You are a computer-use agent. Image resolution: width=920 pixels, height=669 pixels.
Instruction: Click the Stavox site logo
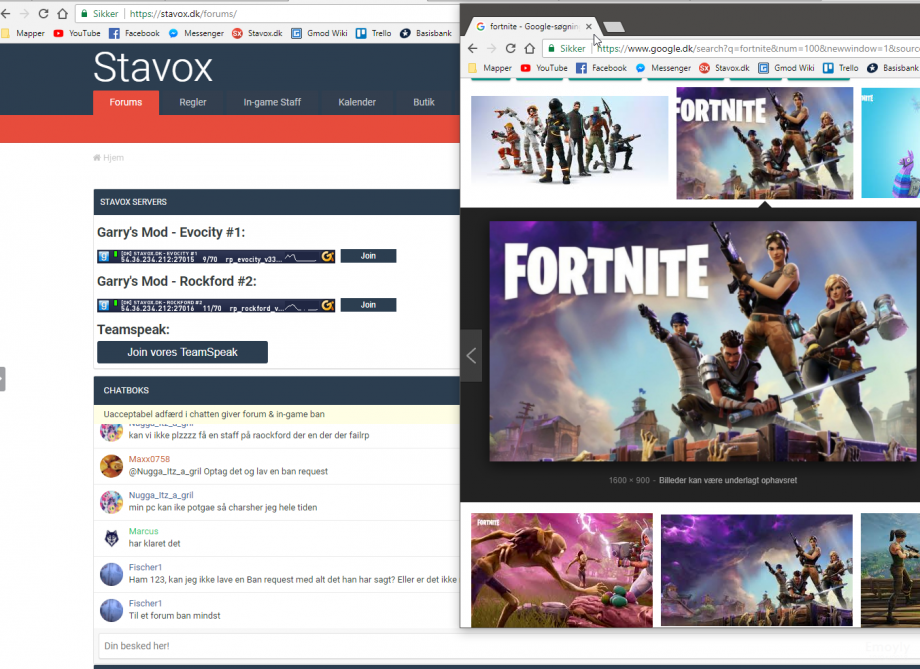tap(153, 67)
